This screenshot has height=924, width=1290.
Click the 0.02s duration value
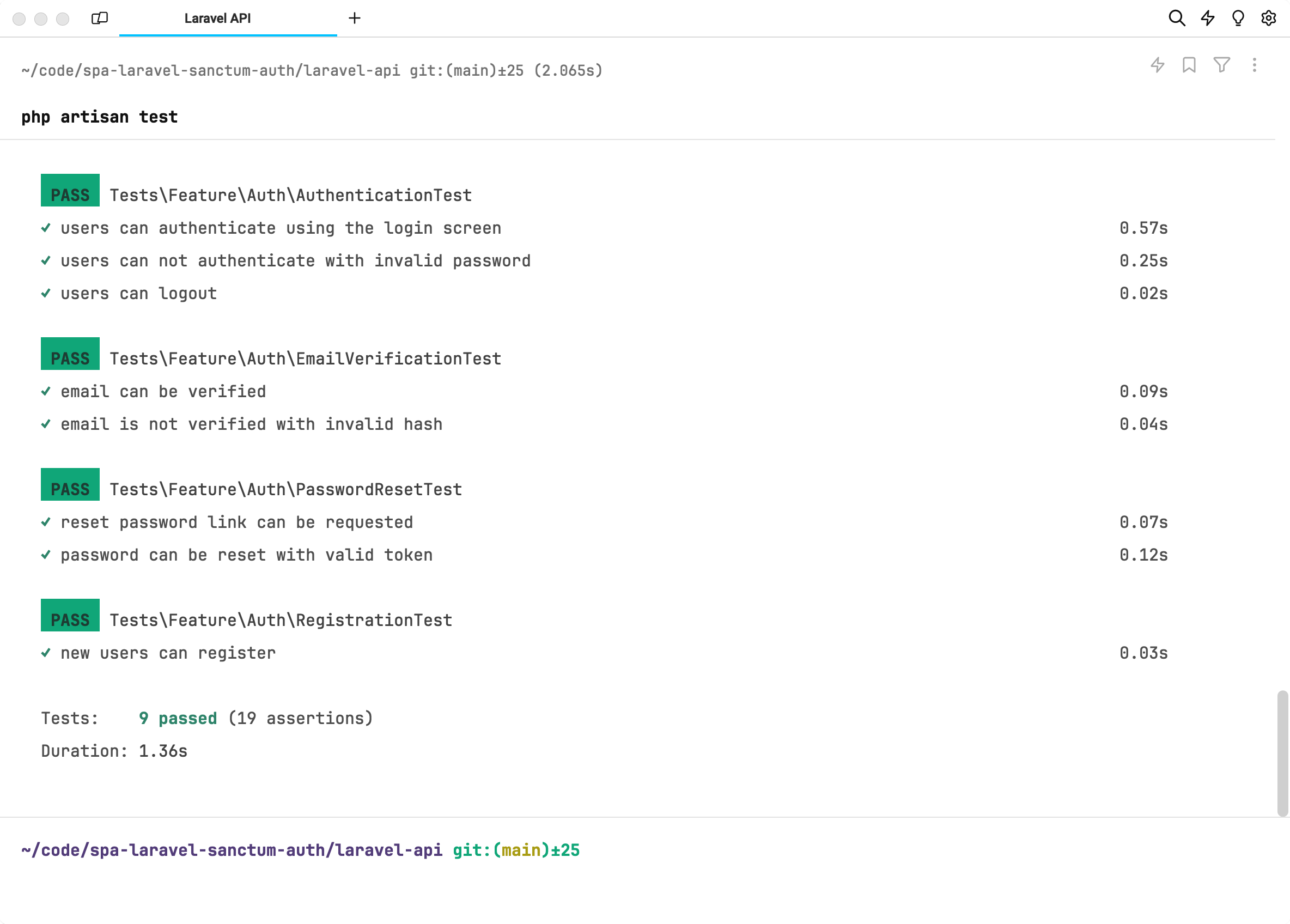(x=1143, y=294)
